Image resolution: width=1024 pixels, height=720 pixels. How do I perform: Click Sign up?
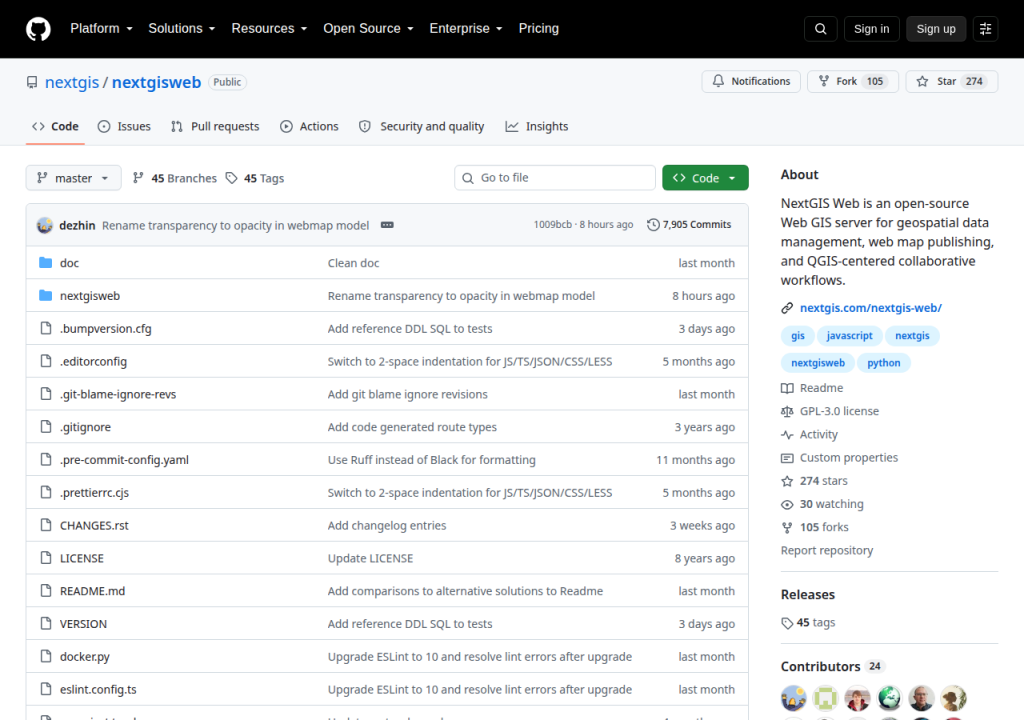(935, 29)
